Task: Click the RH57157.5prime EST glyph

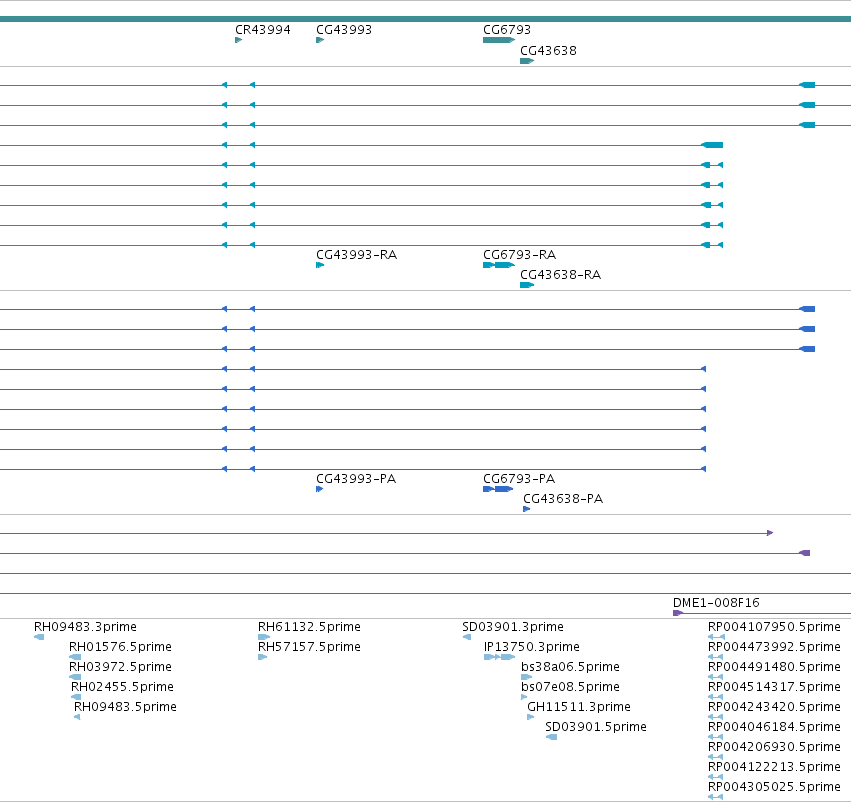Action: 263,657
